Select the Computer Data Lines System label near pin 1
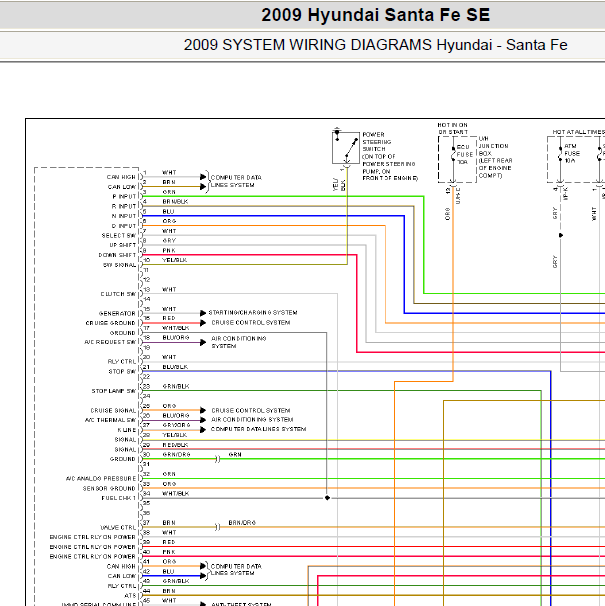605x606 pixels. tap(236, 181)
